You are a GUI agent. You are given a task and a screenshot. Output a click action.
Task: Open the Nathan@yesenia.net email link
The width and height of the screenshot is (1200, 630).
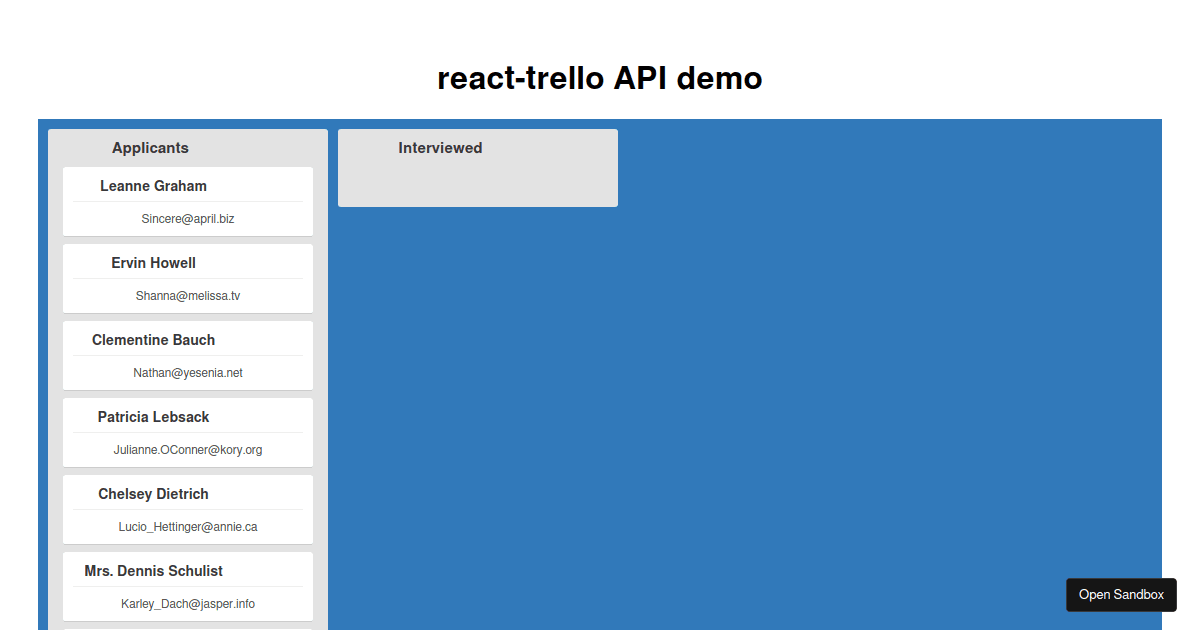point(188,372)
